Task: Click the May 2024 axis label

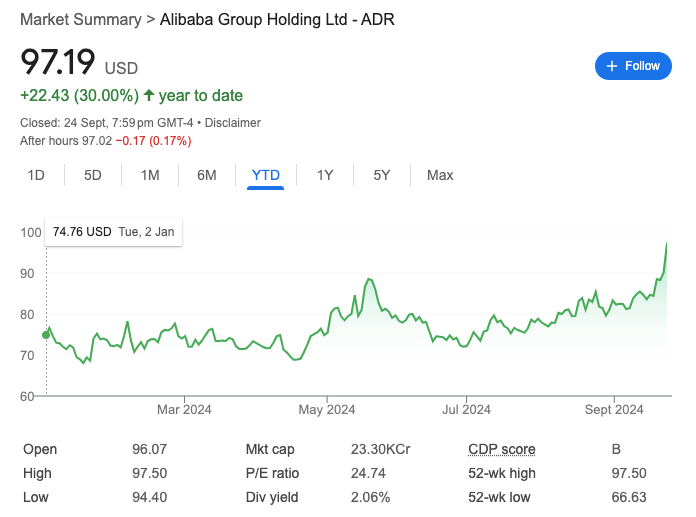Action: click(327, 409)
